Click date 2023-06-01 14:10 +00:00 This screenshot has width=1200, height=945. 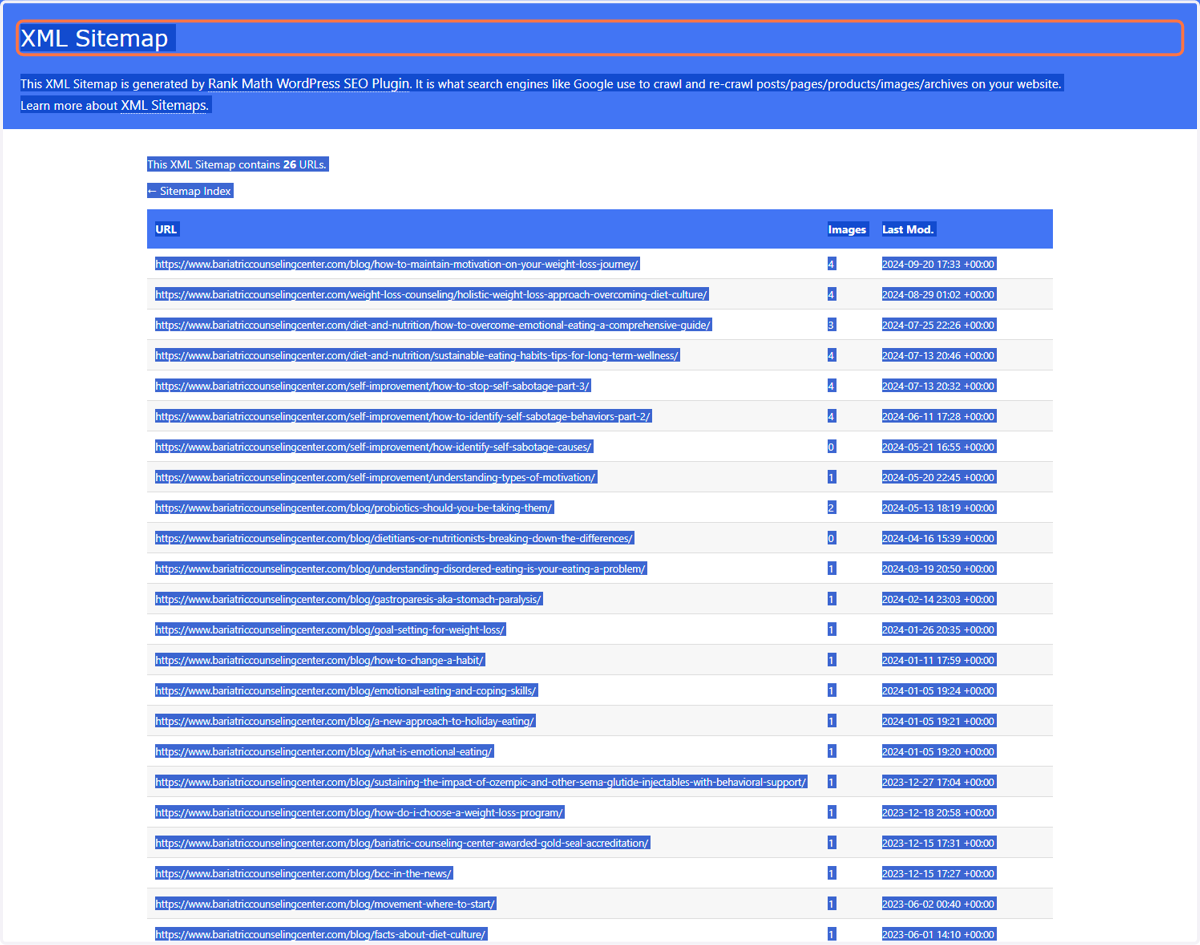[x=938, y=935]
